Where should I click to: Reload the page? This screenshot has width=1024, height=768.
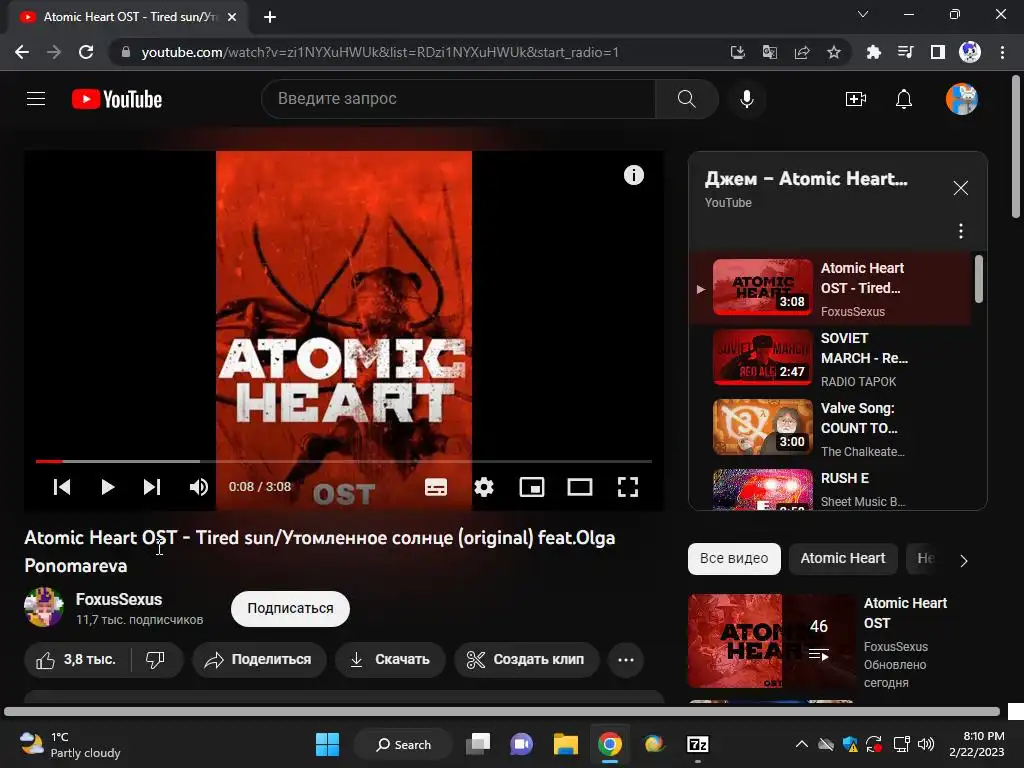coord(86,52)
